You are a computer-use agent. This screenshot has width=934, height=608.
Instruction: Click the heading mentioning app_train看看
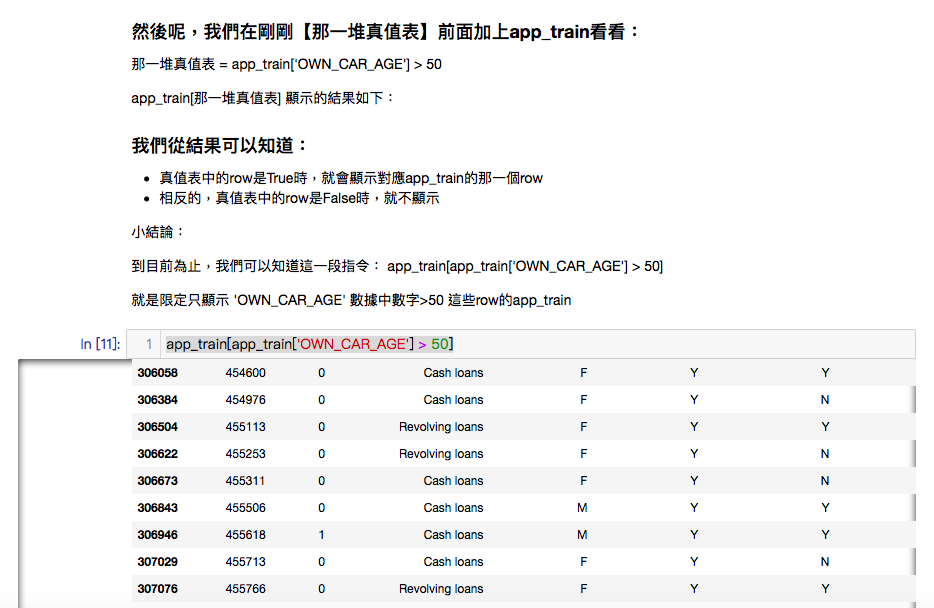coord(385,32)
